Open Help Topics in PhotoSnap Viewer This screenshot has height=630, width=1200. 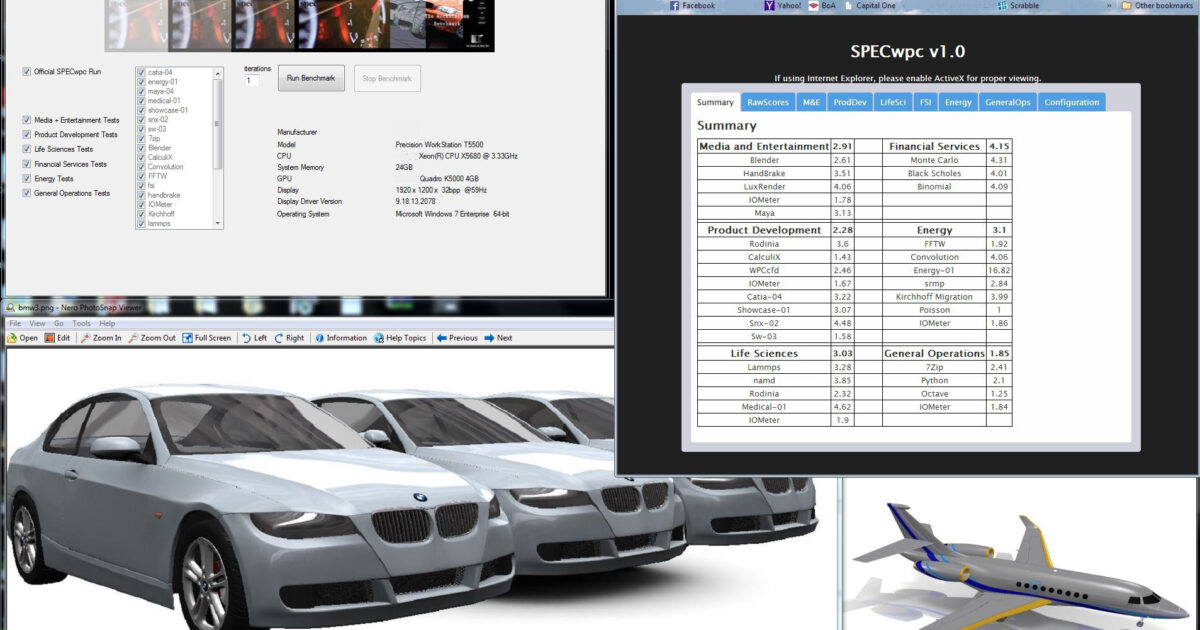pos(400,337)
